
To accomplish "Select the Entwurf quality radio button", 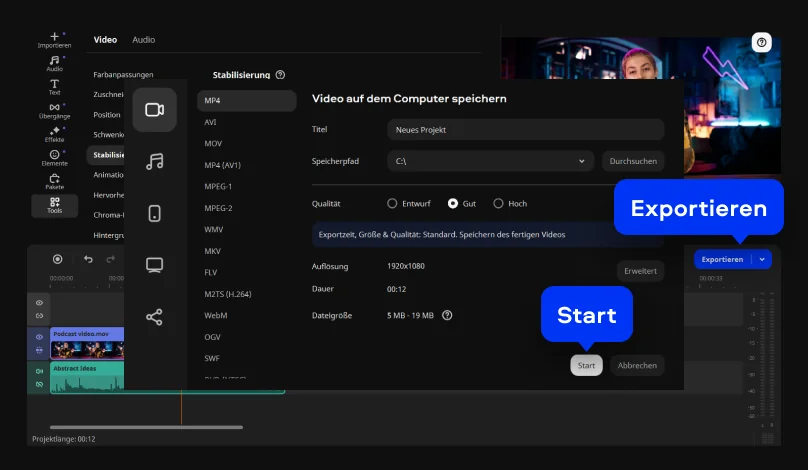I will [x=392, y=203].
